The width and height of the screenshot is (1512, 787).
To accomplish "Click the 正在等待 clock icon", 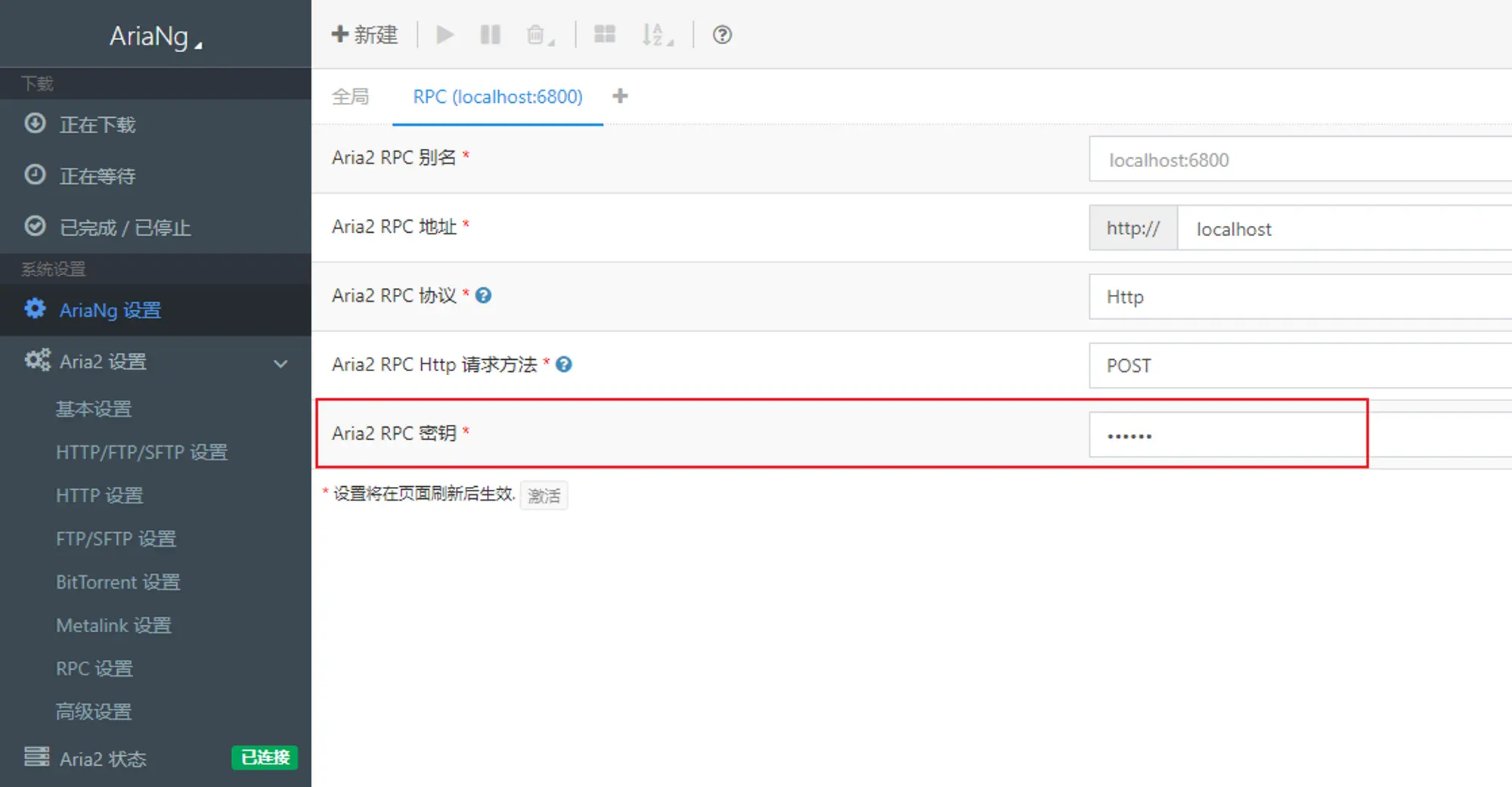I will [35, 175].
